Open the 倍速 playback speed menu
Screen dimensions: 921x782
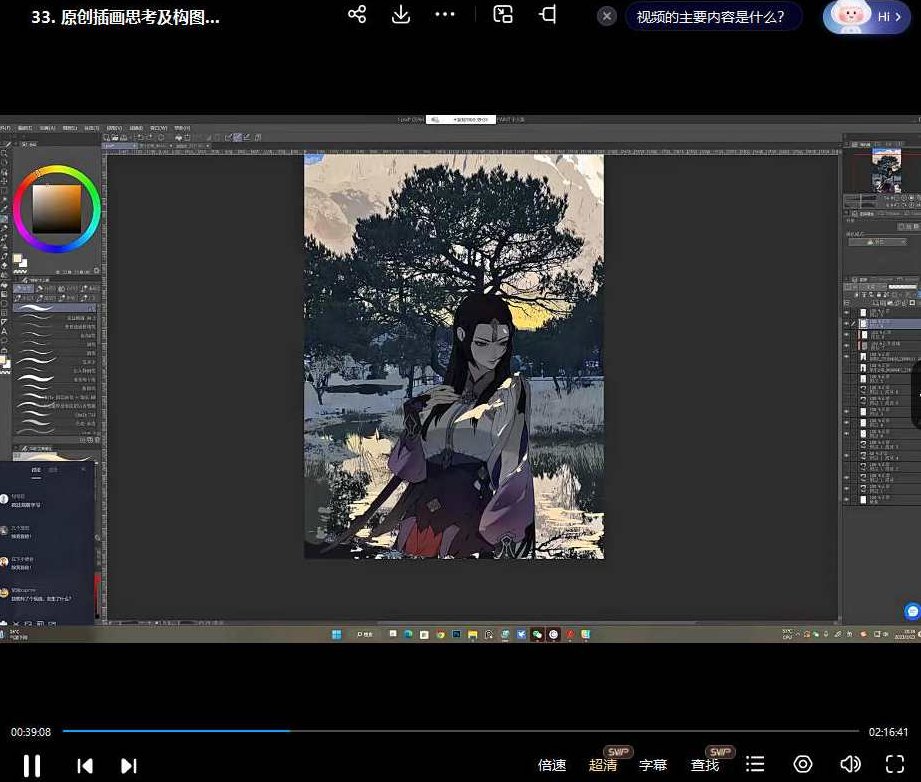(552, 765)
